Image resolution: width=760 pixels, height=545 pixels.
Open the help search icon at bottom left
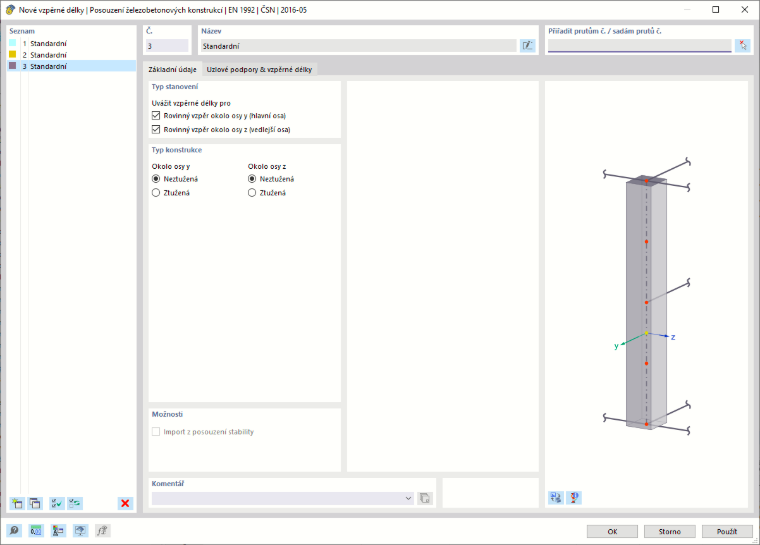(14, 531)
